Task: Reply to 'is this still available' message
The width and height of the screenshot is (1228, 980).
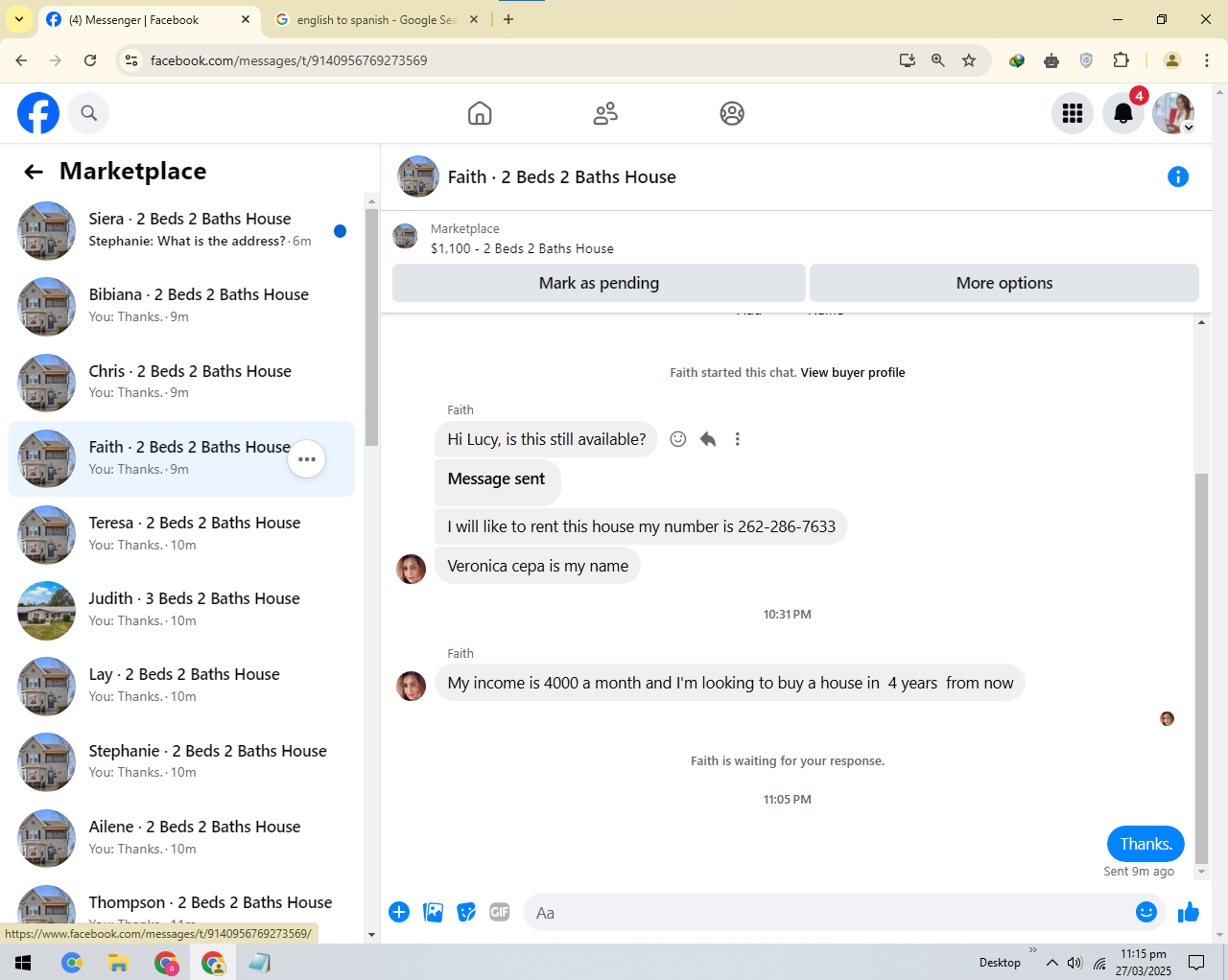Action: click(x=708, y=439)
